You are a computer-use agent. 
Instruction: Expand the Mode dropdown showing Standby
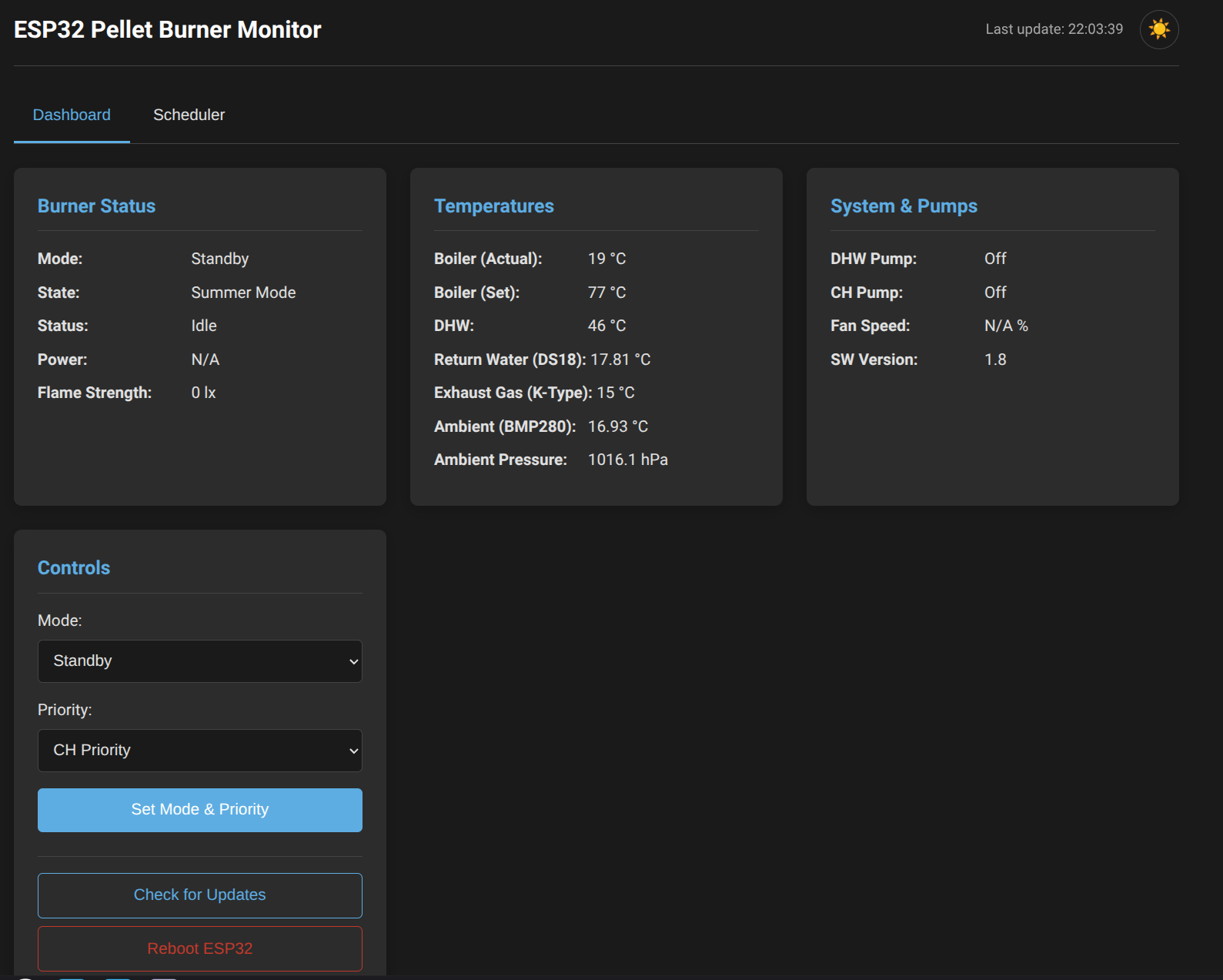[x=199, y=661]
